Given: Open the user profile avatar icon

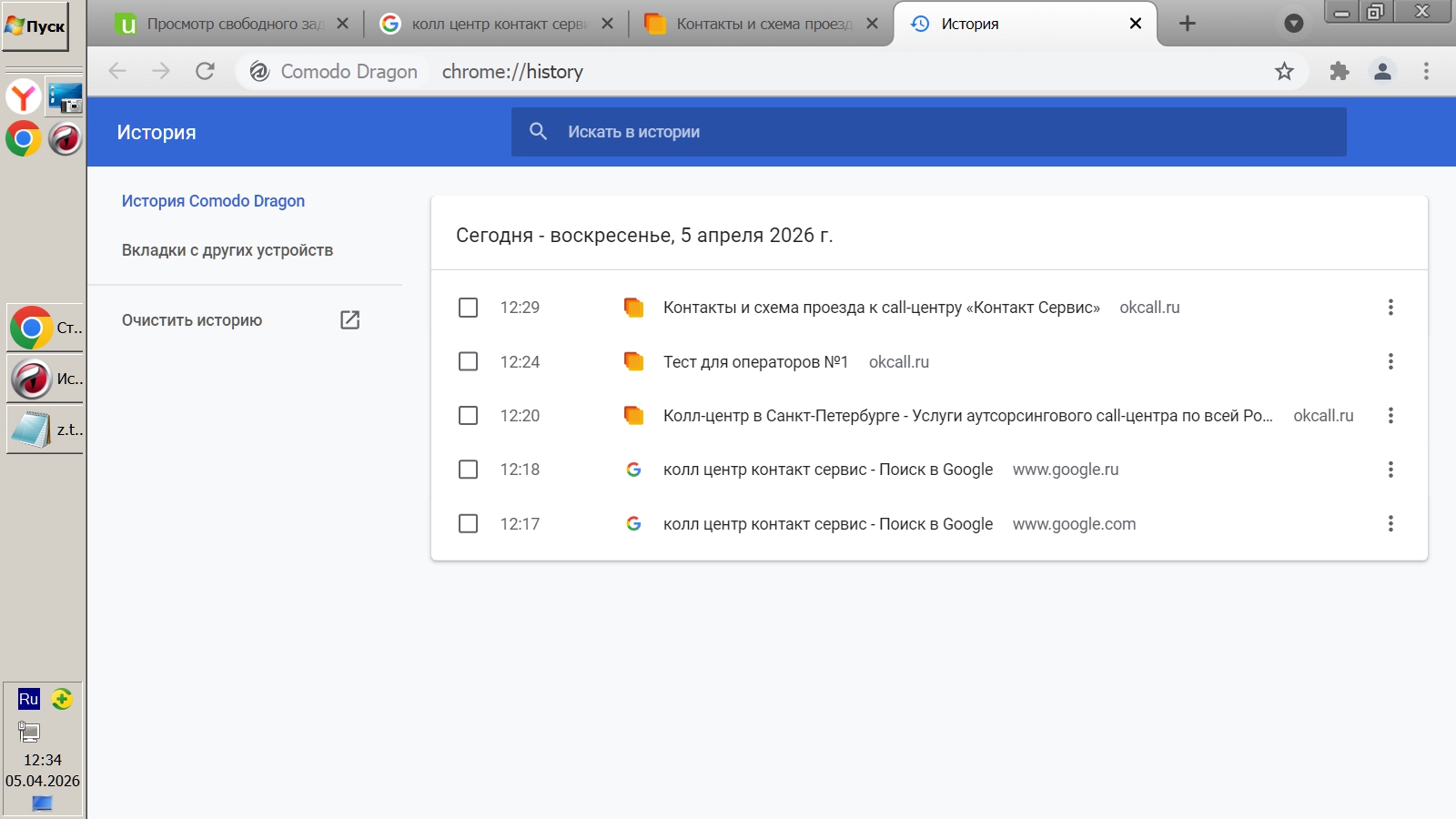Looking at the screenshot, I should click(1382, 71).
